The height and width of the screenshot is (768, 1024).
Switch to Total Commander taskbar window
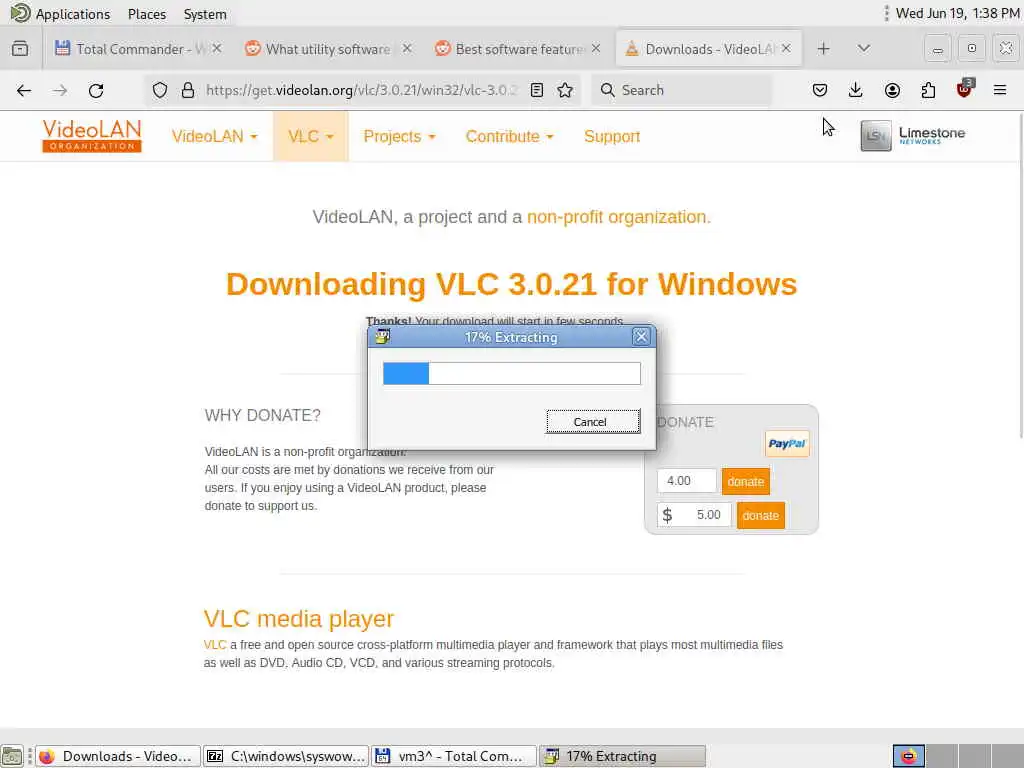[x=454, y=756]
